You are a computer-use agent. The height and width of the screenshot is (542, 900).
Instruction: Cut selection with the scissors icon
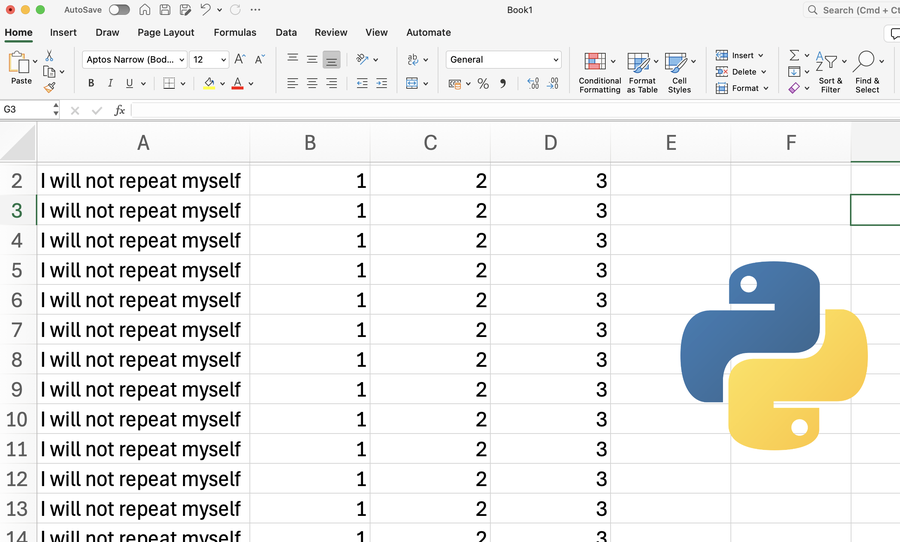click(49, 55)
